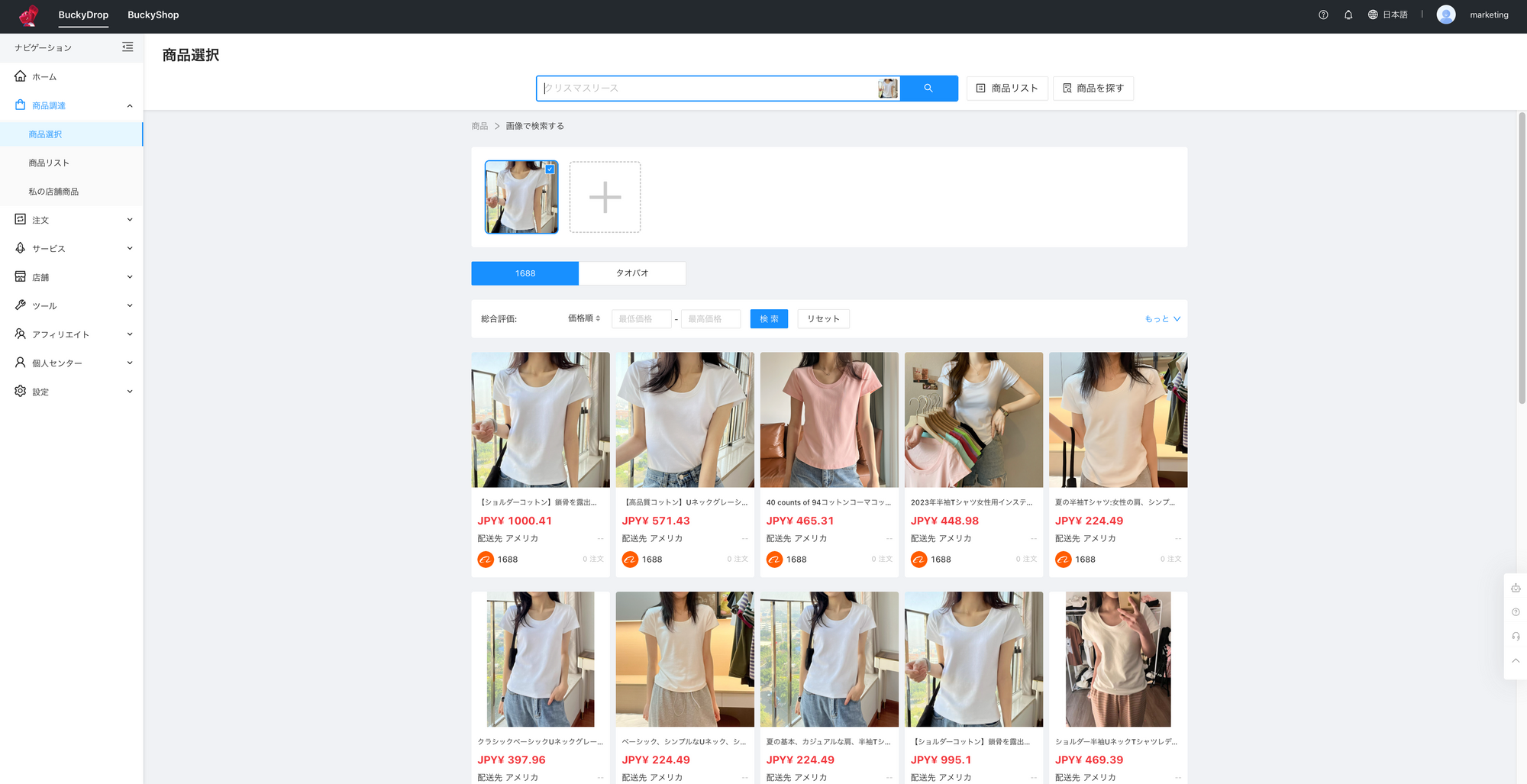
Task: Expand the 注文 menu chevron
Action: pyautogui.click(x=130, y=220)
